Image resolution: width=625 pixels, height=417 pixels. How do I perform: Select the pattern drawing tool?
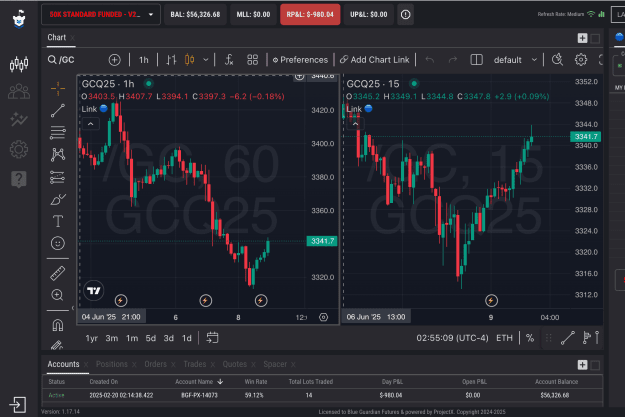(58, 154)
